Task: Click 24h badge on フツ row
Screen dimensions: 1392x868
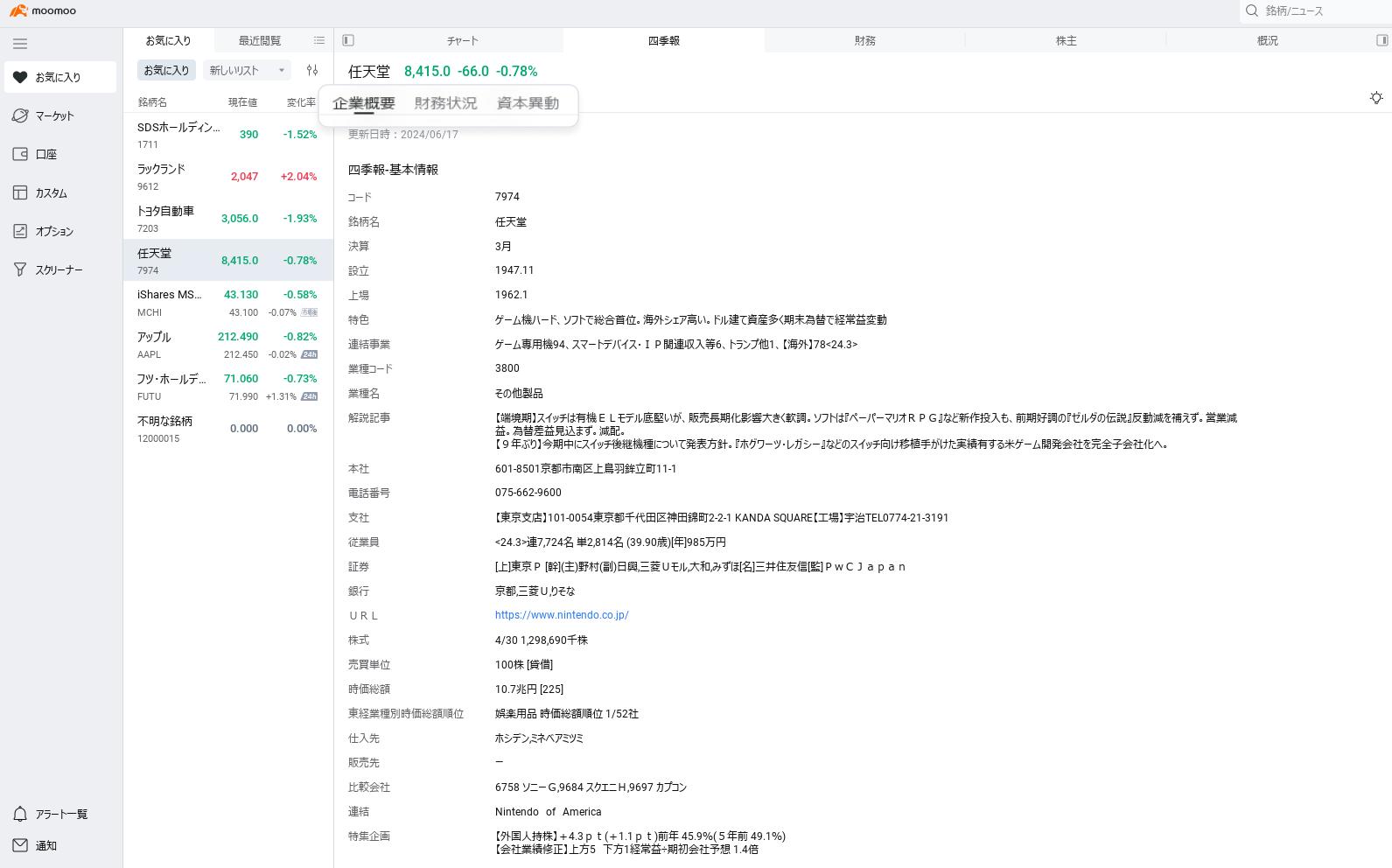Action: click(310, 396)
